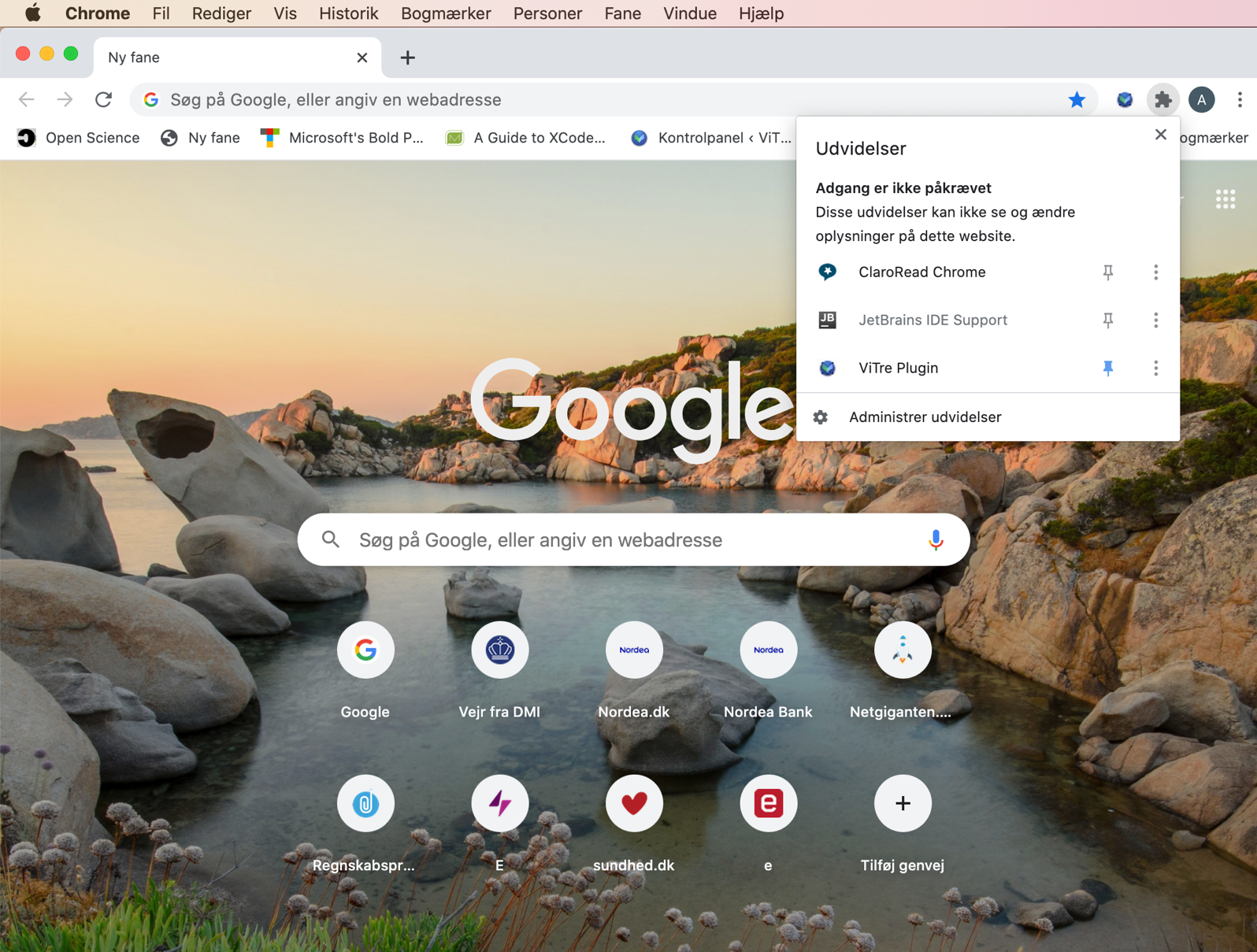The height and width of the screenshot is (952, 1257).
Task: Pin the JetBrains IDE Support extension
Action: point(1107,320)
